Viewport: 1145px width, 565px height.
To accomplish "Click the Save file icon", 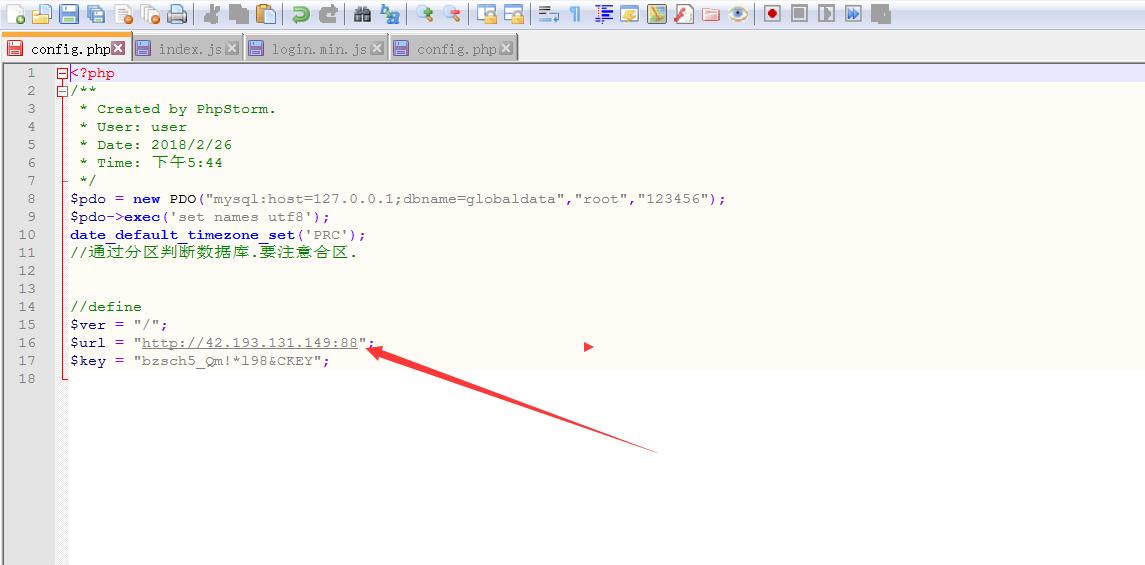I will pyautogui.click(x=69, y=14).
